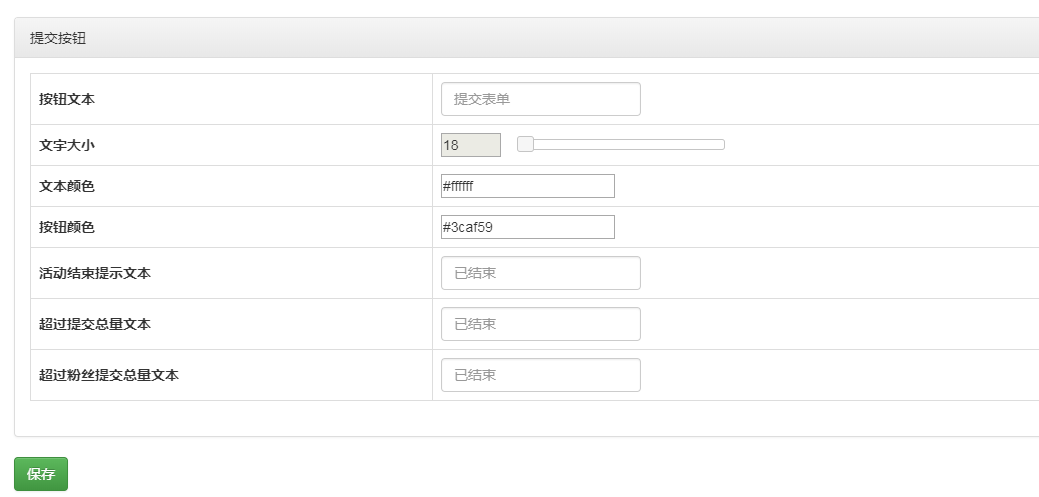This screenshot has height=497, width=1039.
Task: Click the 超过提交总量文本 label
Action: point(95,324)
